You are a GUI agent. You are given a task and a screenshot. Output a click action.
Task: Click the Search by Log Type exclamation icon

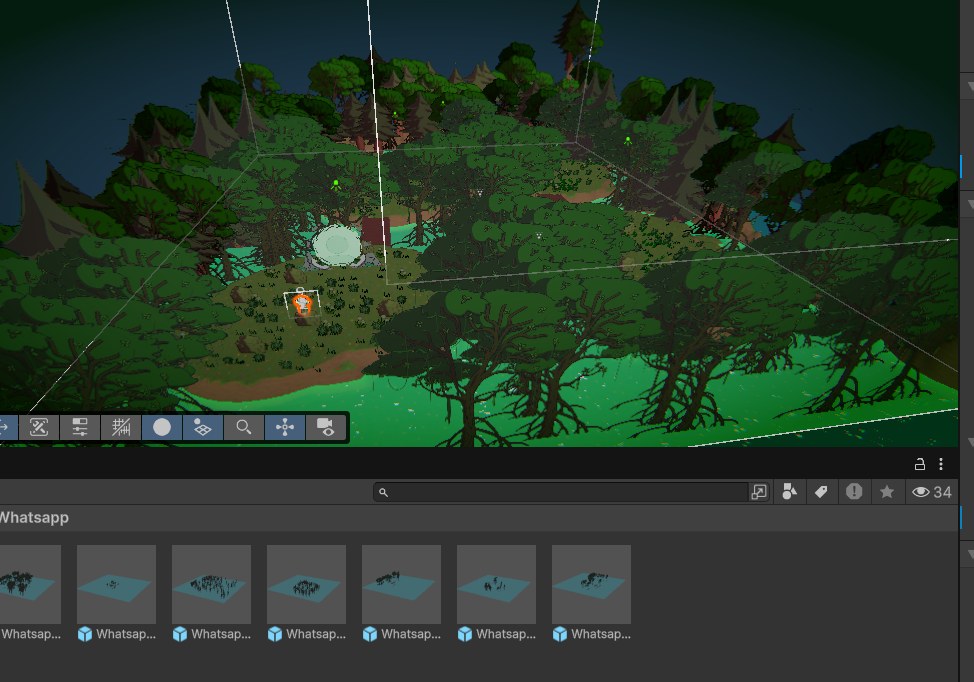click(854, 492)
